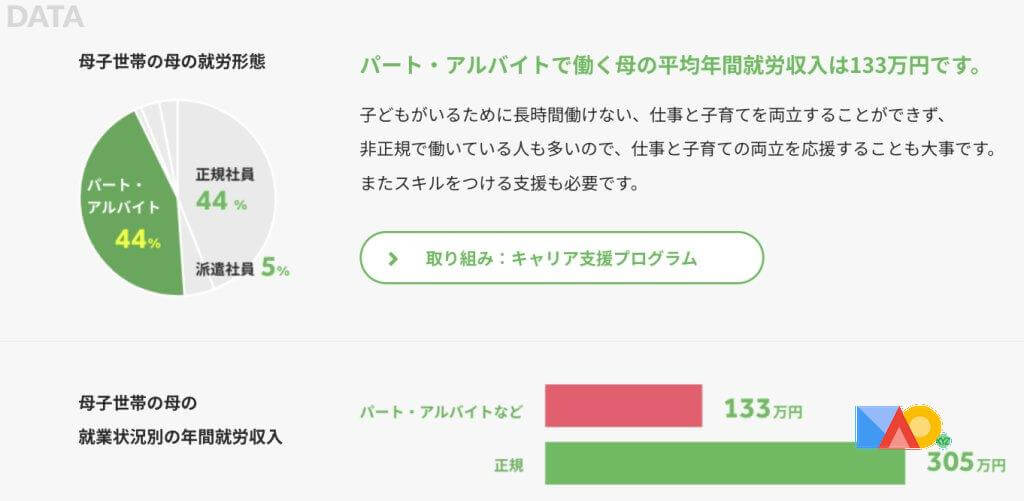Click the DATA section heading
The width and height of the screenshot is (1024, 501).
pos(45,17)
